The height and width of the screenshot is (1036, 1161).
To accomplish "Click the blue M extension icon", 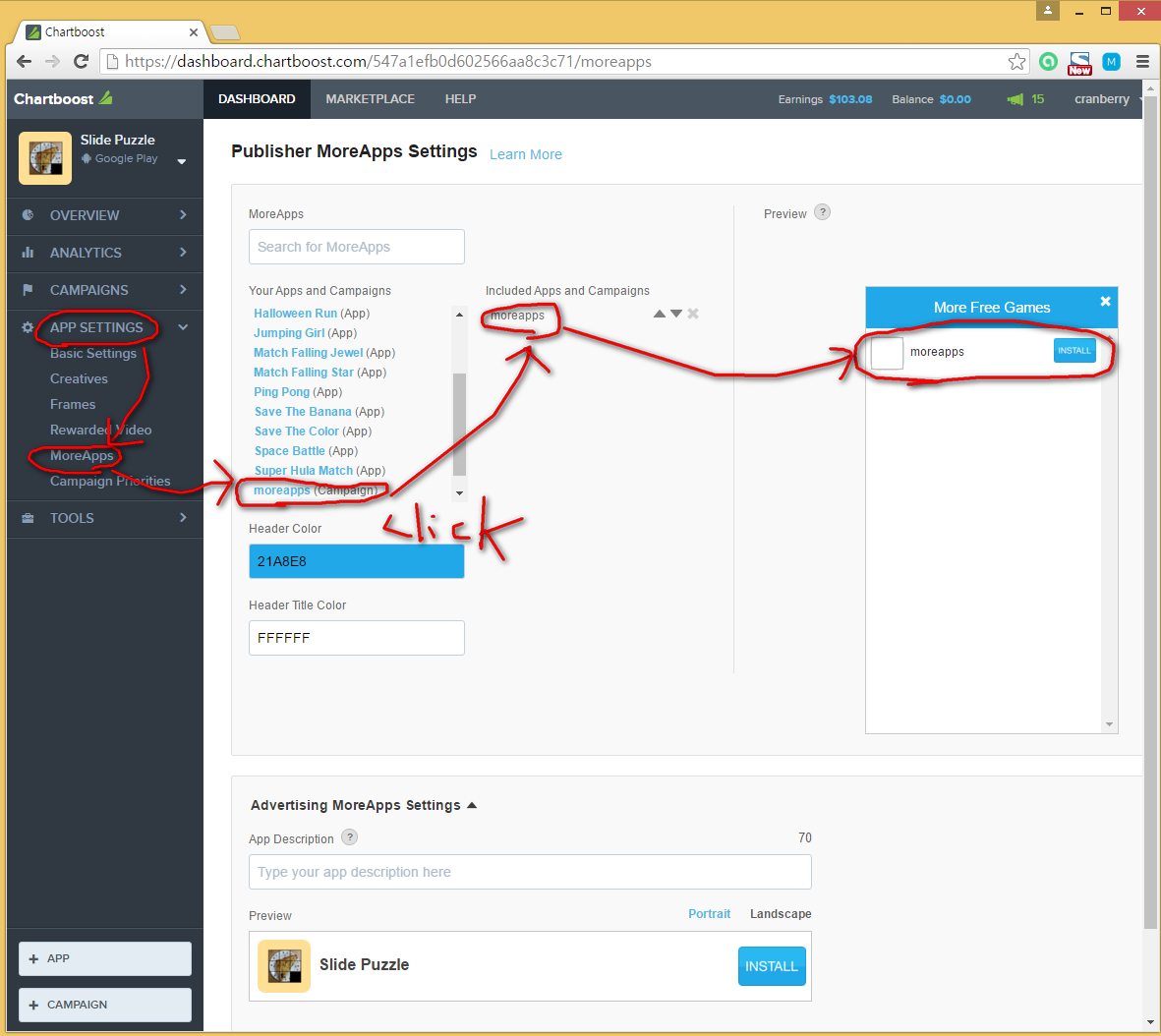I will [1111, 62].
